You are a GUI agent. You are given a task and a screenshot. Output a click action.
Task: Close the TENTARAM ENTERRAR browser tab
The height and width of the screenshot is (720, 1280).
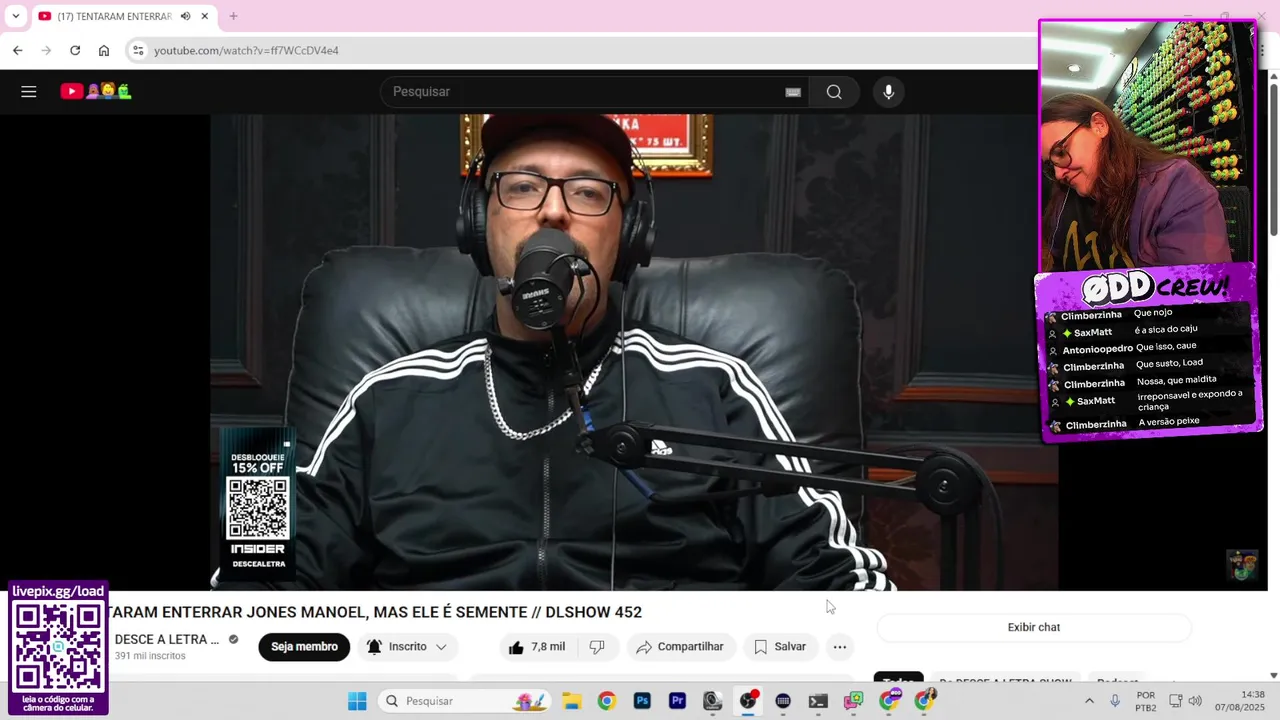(x=205, y=16)
